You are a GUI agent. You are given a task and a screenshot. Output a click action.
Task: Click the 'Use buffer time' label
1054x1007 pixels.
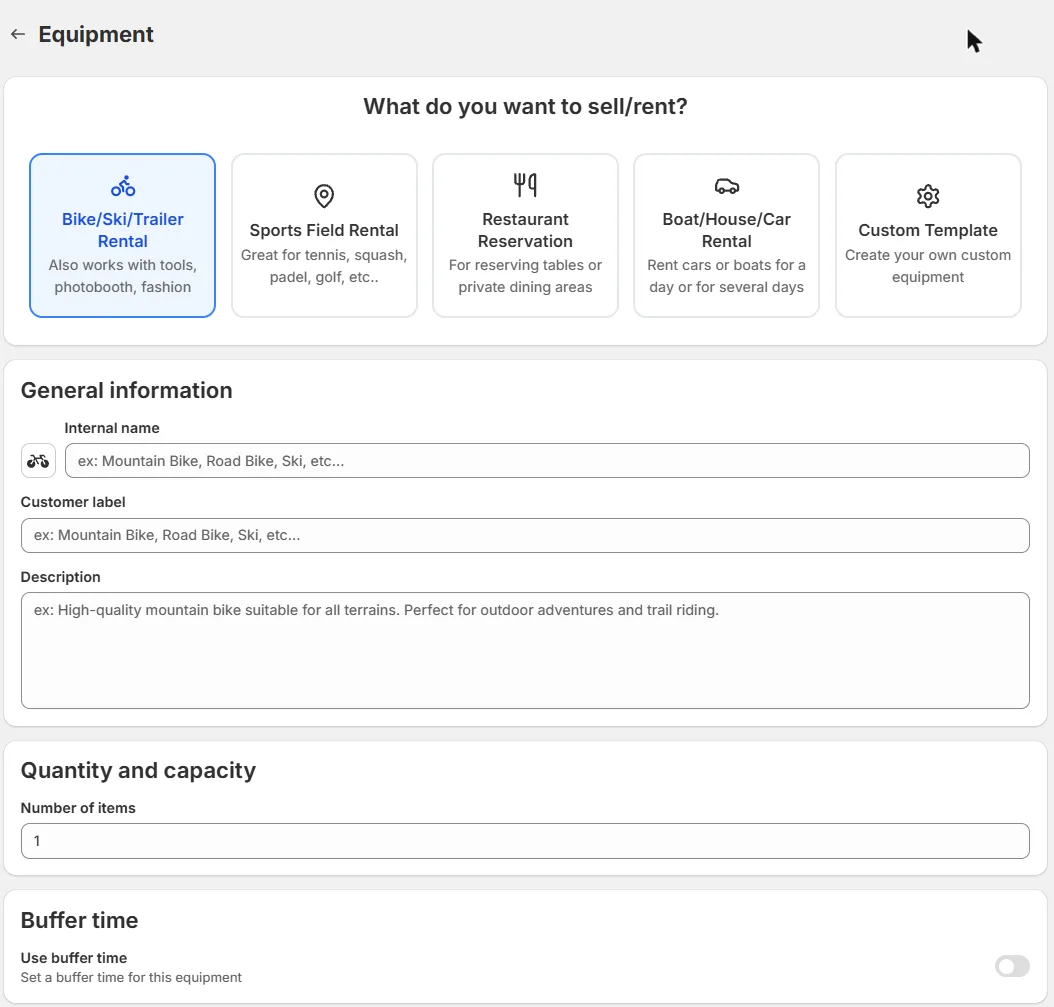coord(74,958)
